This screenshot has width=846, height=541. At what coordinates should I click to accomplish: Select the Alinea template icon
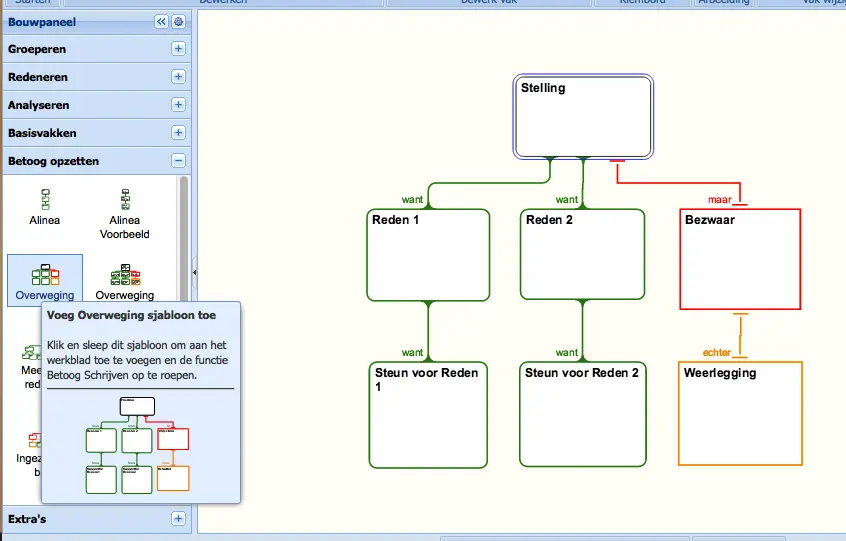45,198
